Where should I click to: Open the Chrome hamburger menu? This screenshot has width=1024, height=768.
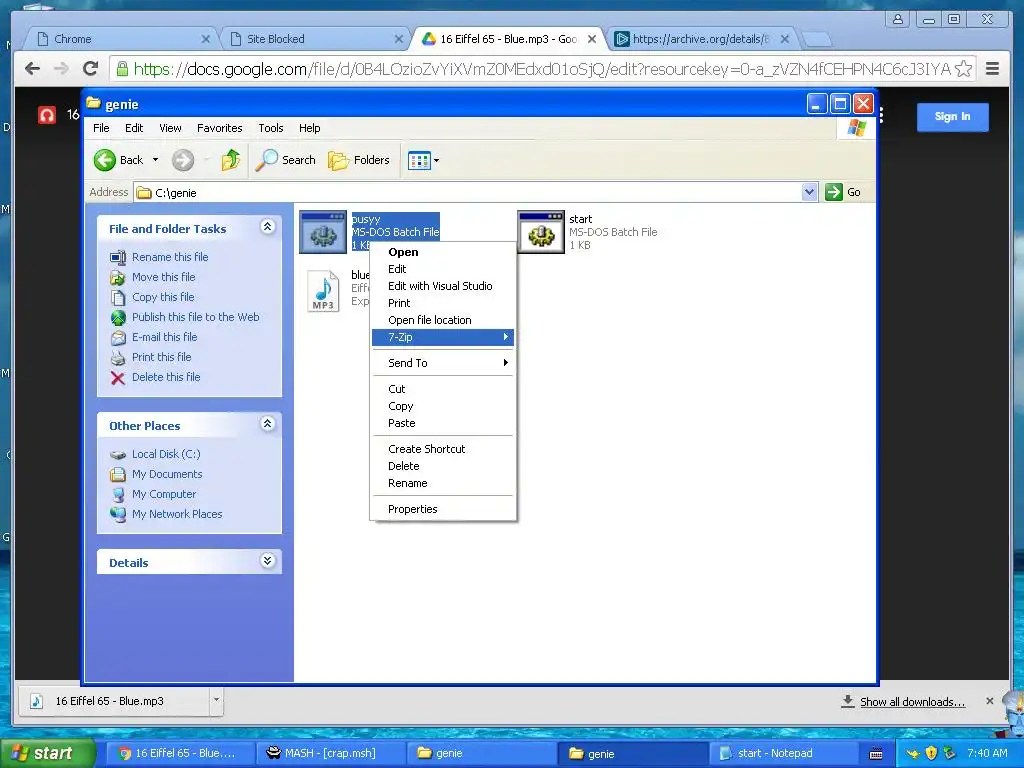click(x=992, y=68)
